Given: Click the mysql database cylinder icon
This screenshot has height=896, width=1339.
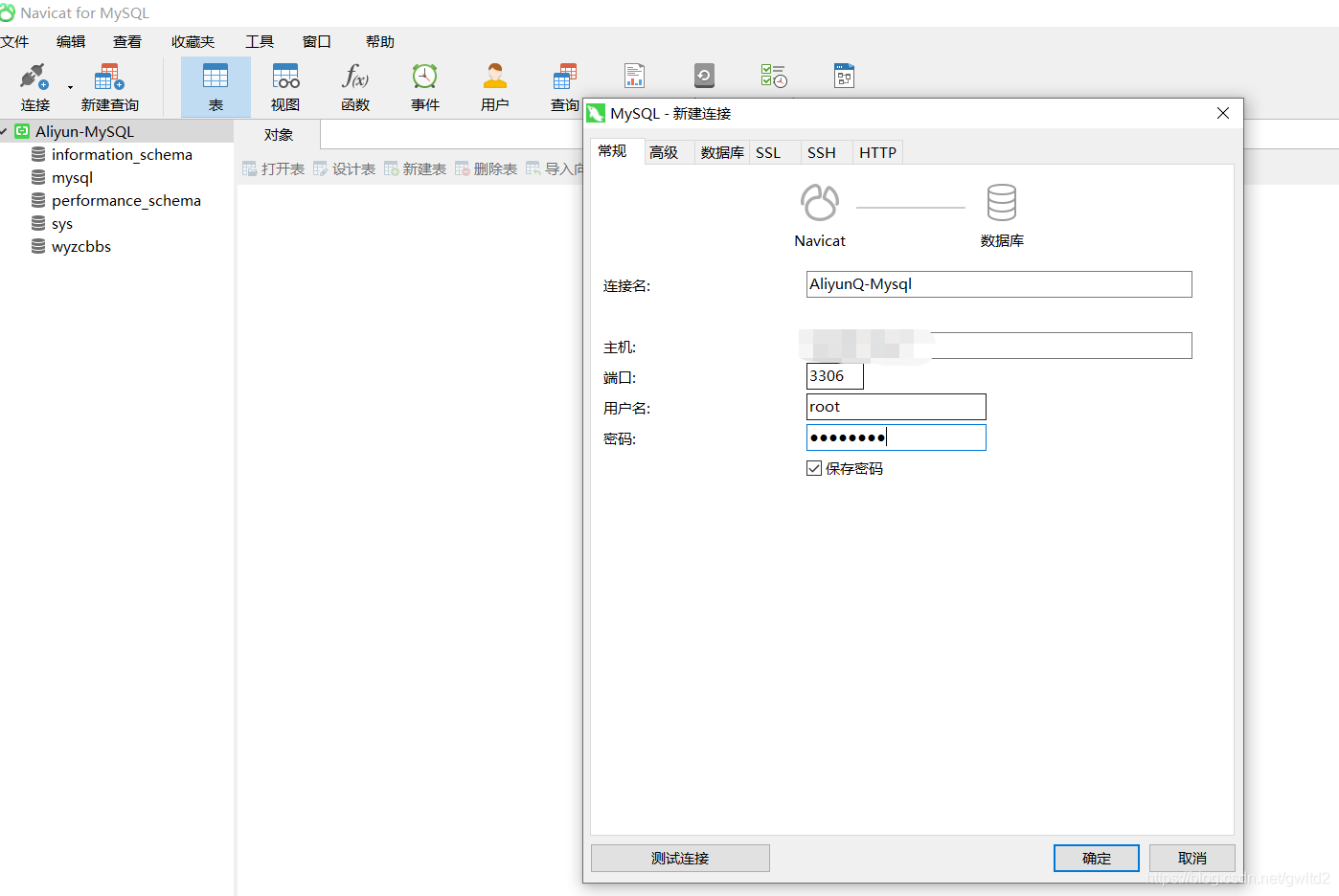Looking at the screenshot, I should pos(38,177).
